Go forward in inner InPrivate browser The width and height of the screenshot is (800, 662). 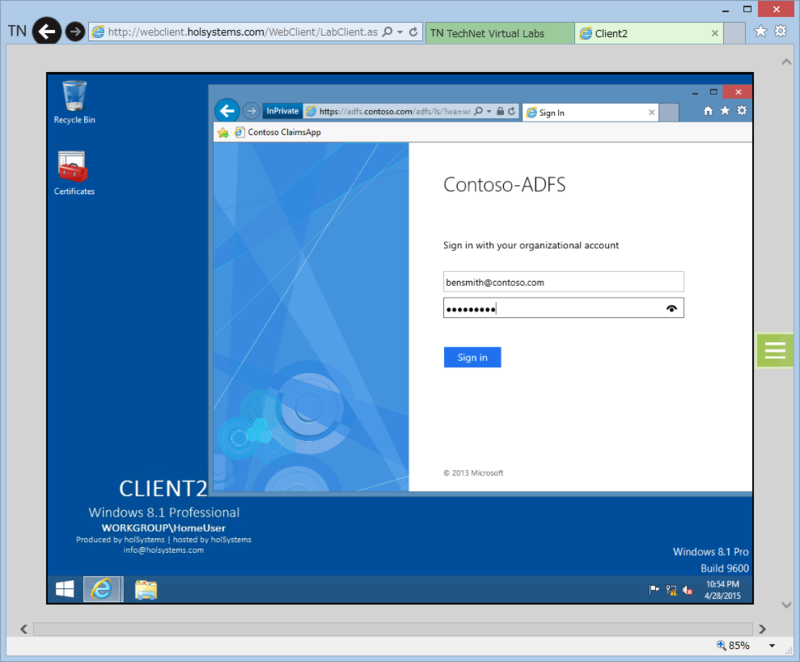[251, 111]
